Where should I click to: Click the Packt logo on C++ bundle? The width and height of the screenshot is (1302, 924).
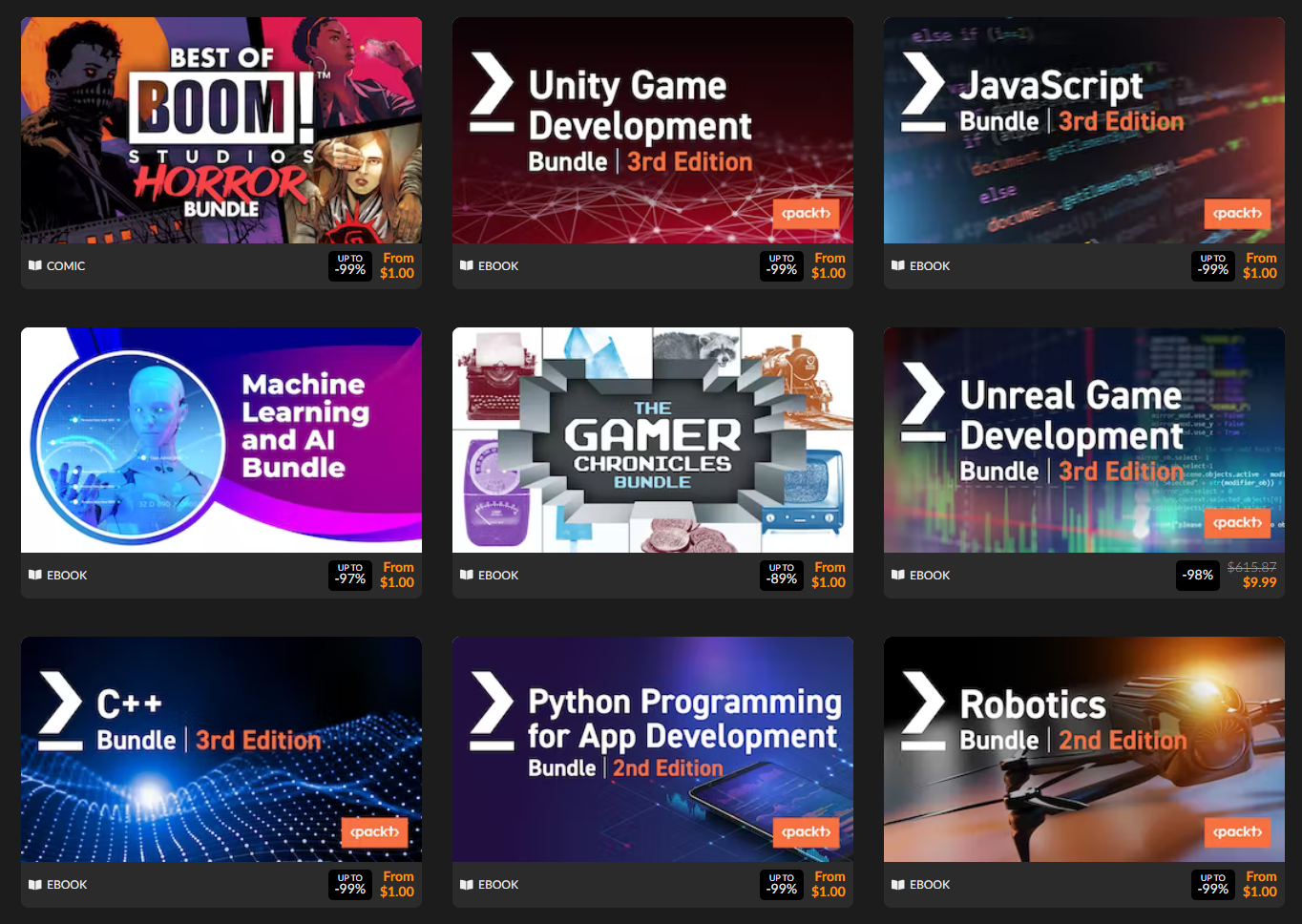pyautogui.click(x=375, y=831)
